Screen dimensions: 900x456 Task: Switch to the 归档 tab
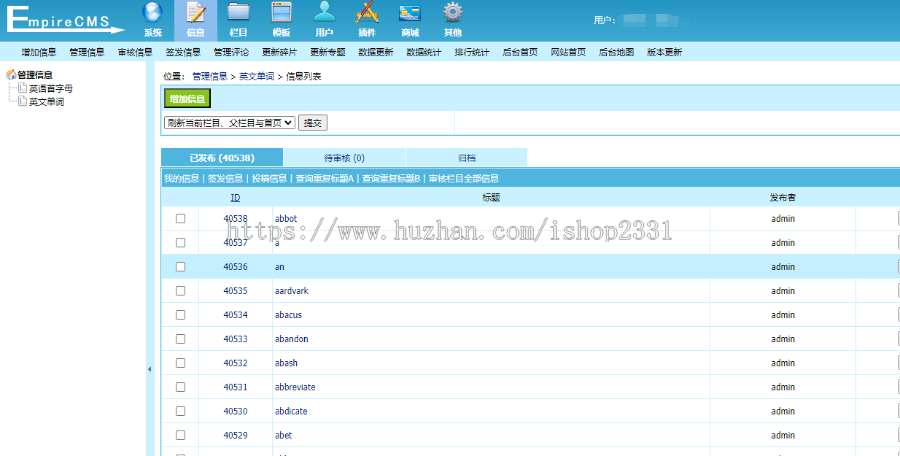tap(467, 157)
